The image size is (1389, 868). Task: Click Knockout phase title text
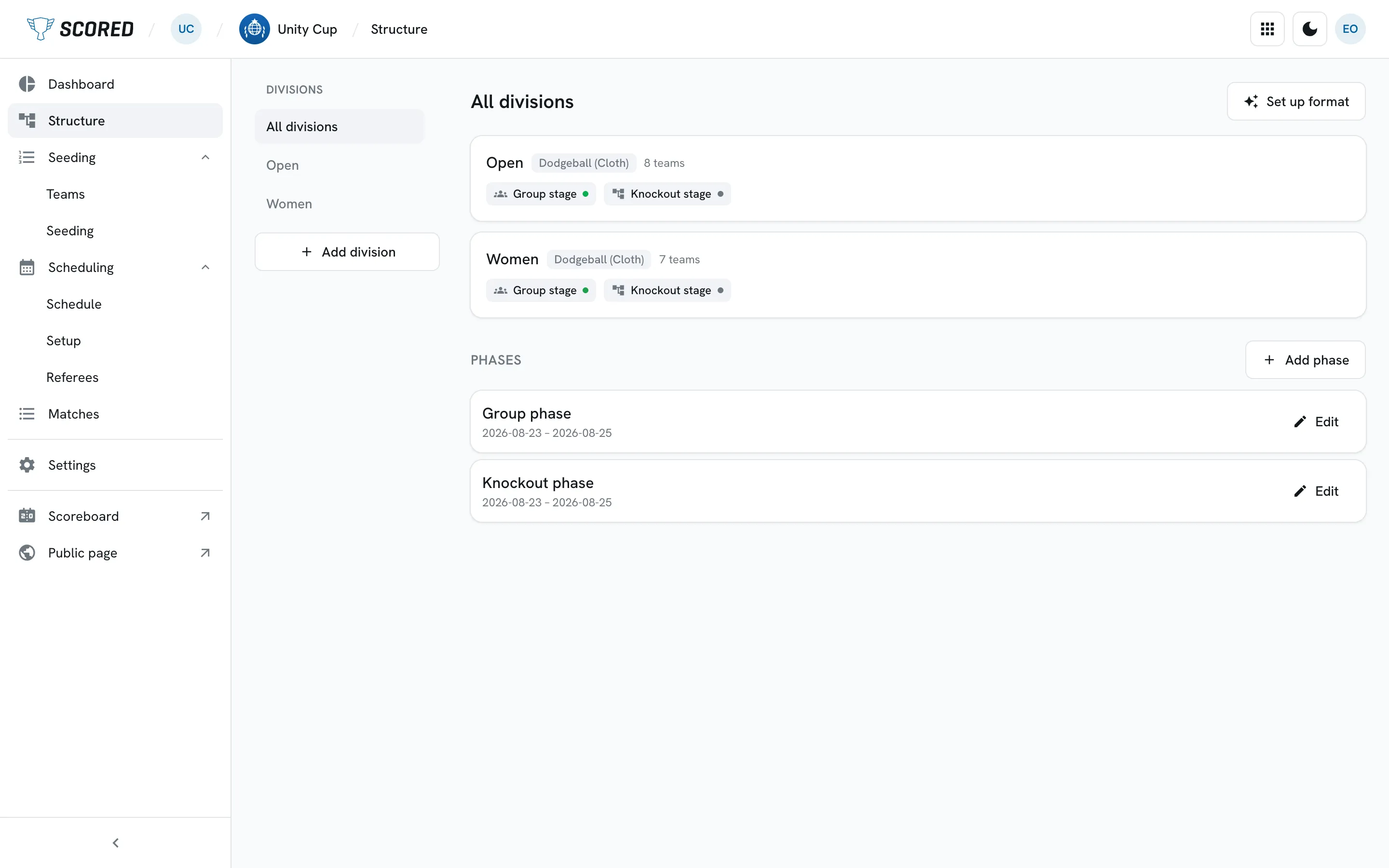click(x=538, y=483)
